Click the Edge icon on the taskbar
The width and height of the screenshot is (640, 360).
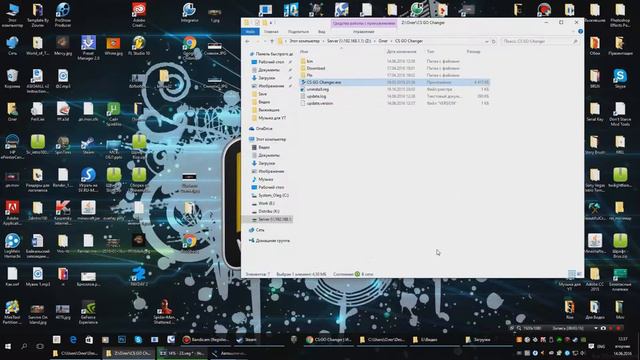73,340
